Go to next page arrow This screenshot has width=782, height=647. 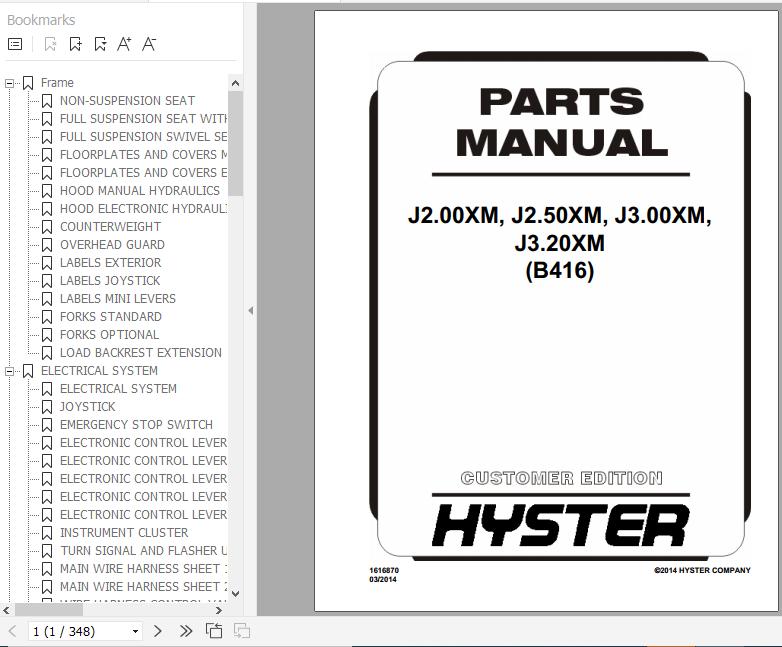[x=158, y=631]
